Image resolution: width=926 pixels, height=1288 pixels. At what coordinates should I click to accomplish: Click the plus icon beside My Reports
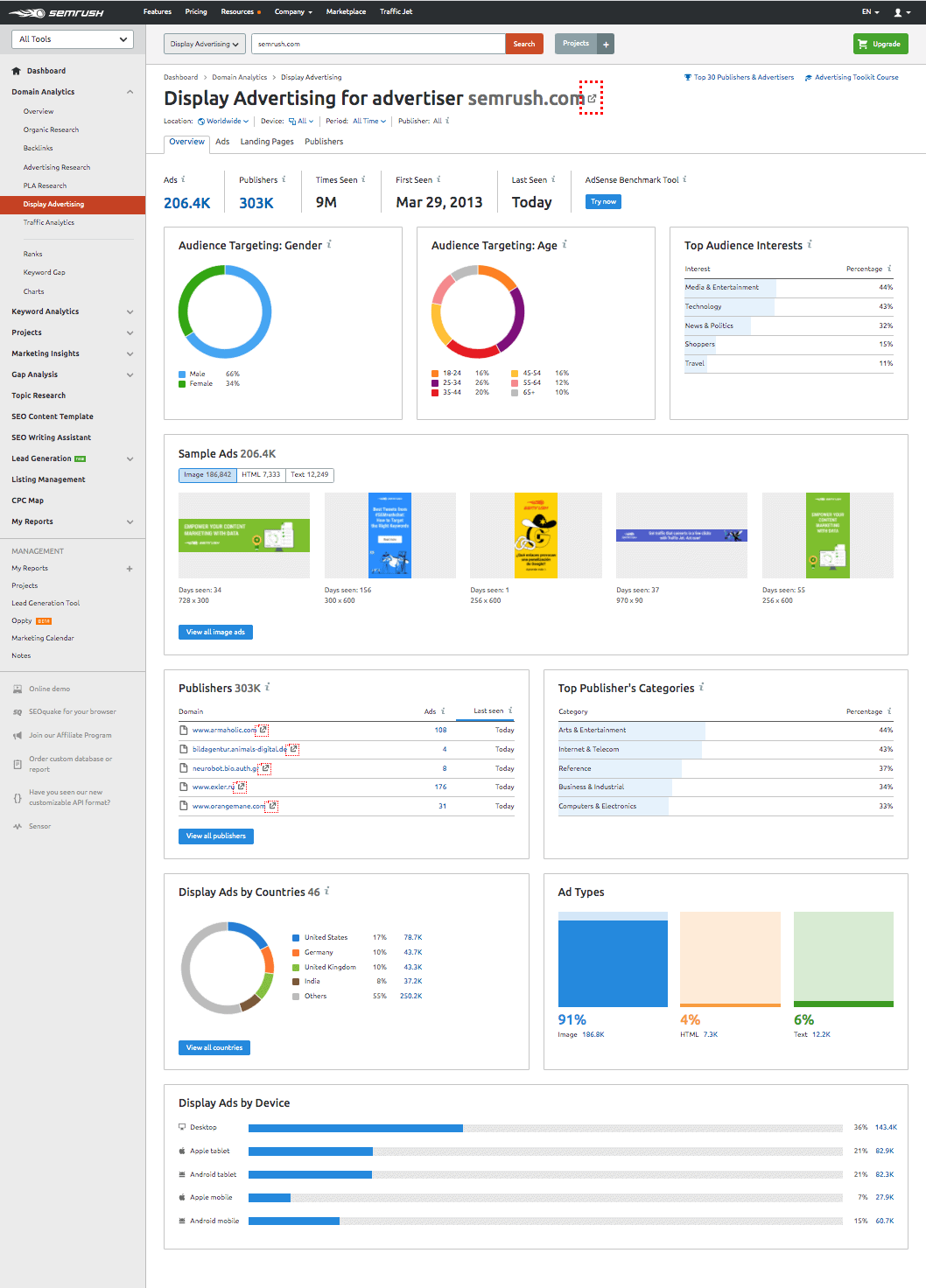click(x=130, y=569)
